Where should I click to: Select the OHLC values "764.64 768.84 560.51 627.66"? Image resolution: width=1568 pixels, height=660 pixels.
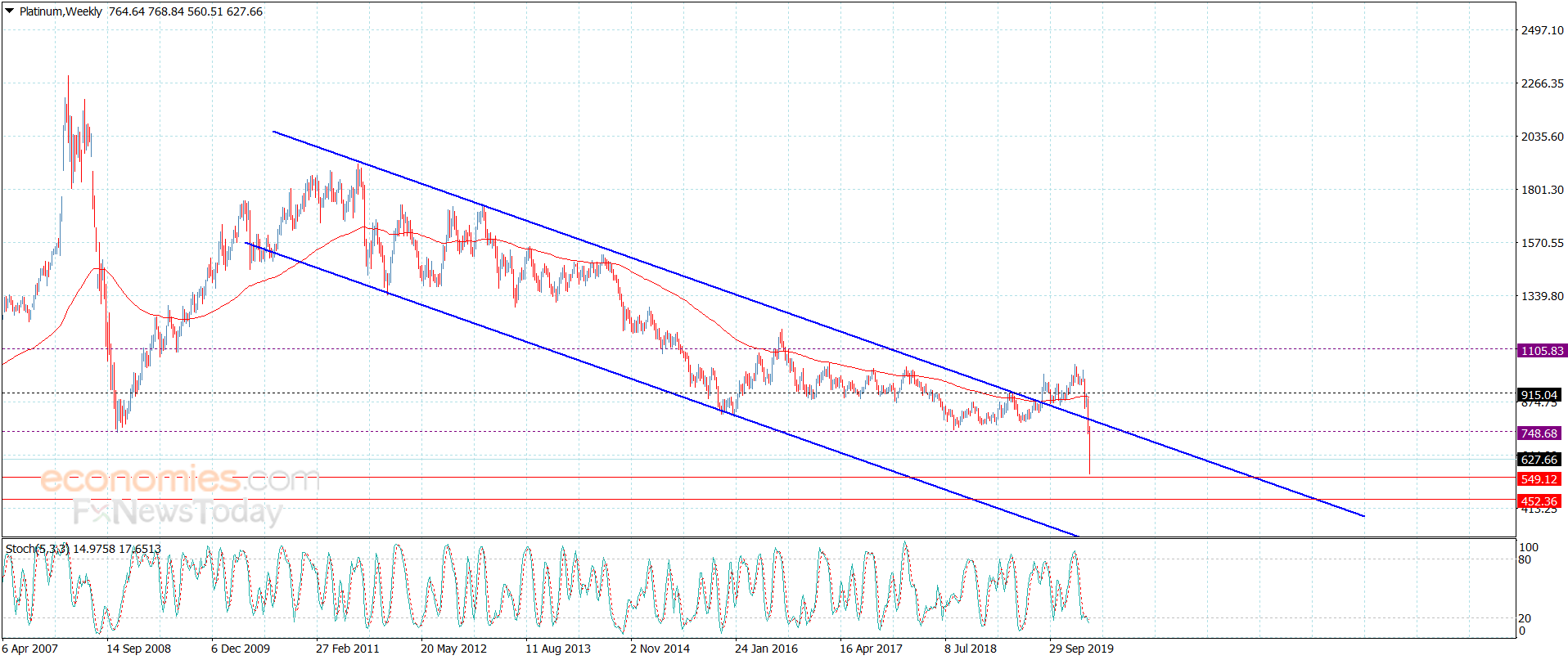point(186,11)
